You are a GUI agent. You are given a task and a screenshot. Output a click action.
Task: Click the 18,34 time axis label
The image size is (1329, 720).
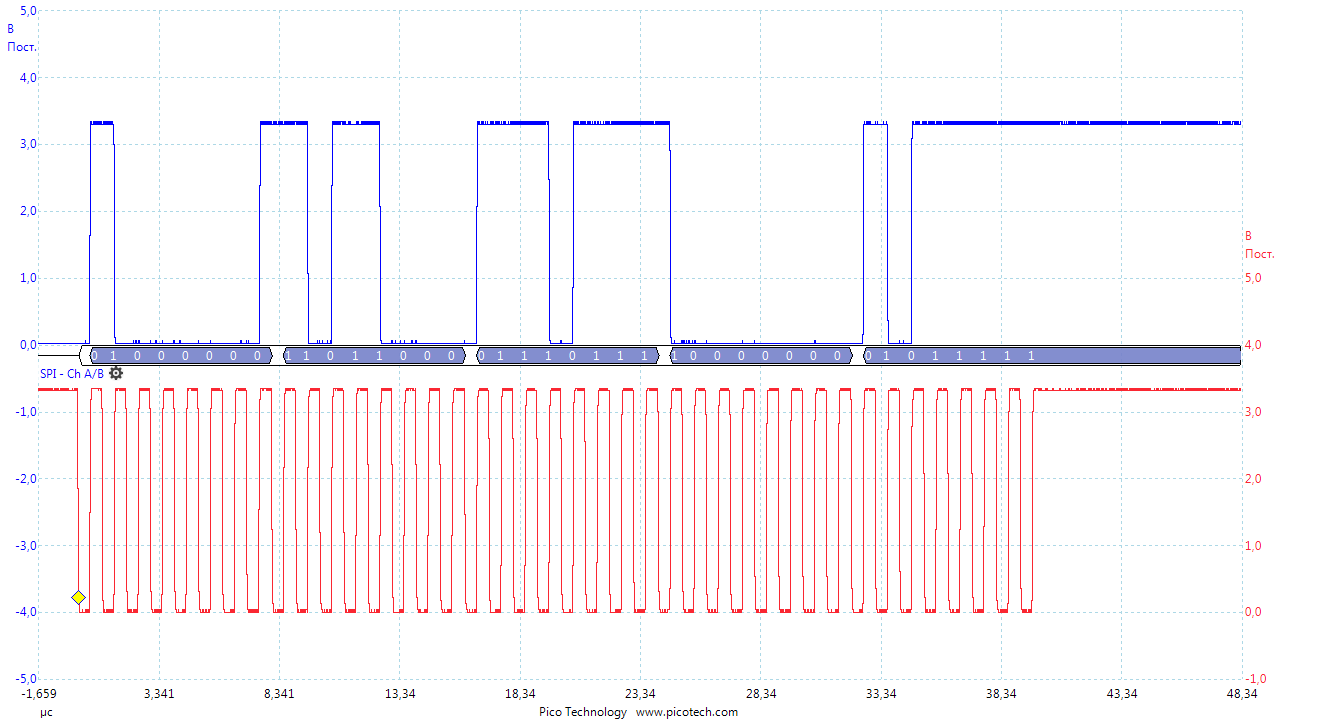click(520, 694)
